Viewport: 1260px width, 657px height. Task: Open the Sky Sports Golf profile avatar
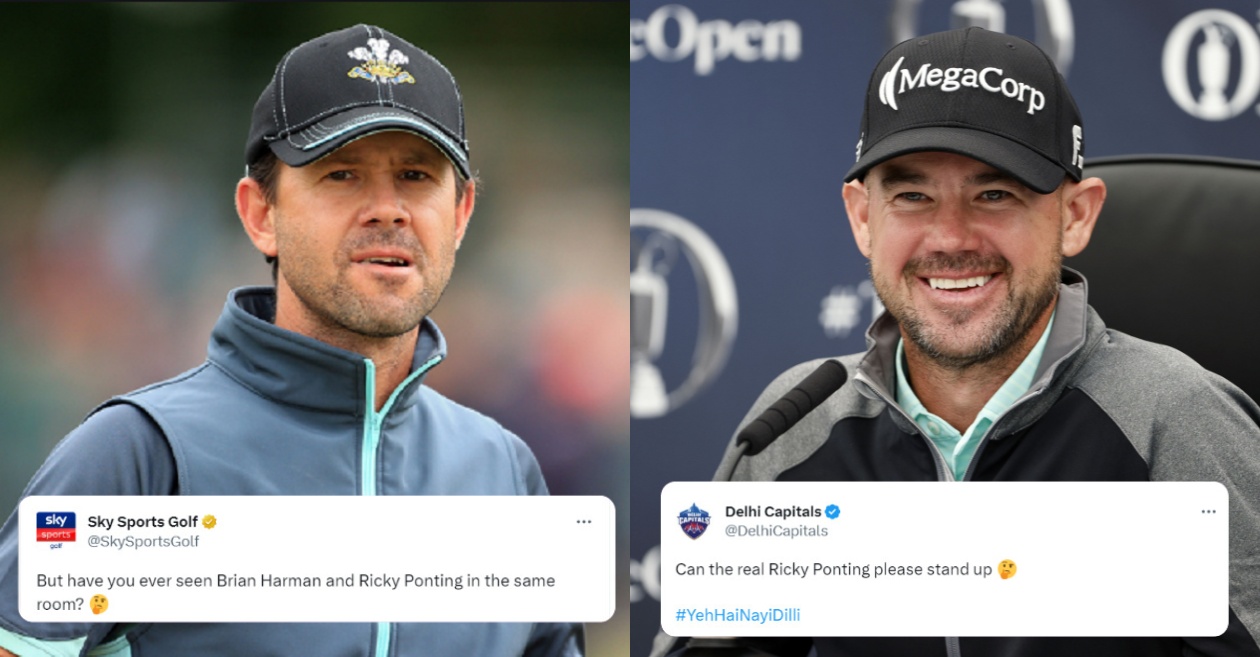click(56, 530)
